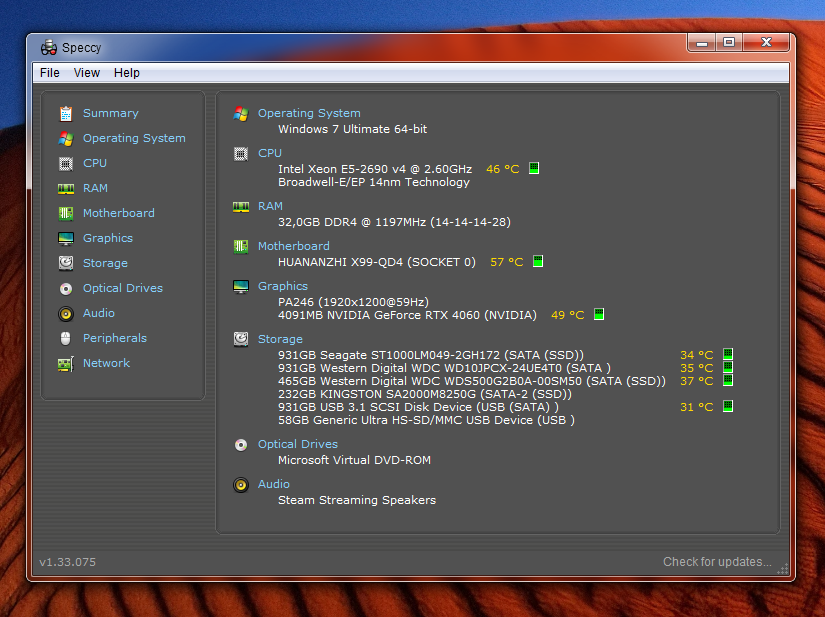Image resolution: width=825 pixels, height=617 pixels.
Task: Click the motherboard temperature indicator at 57 °C
Action: [538, 261]
